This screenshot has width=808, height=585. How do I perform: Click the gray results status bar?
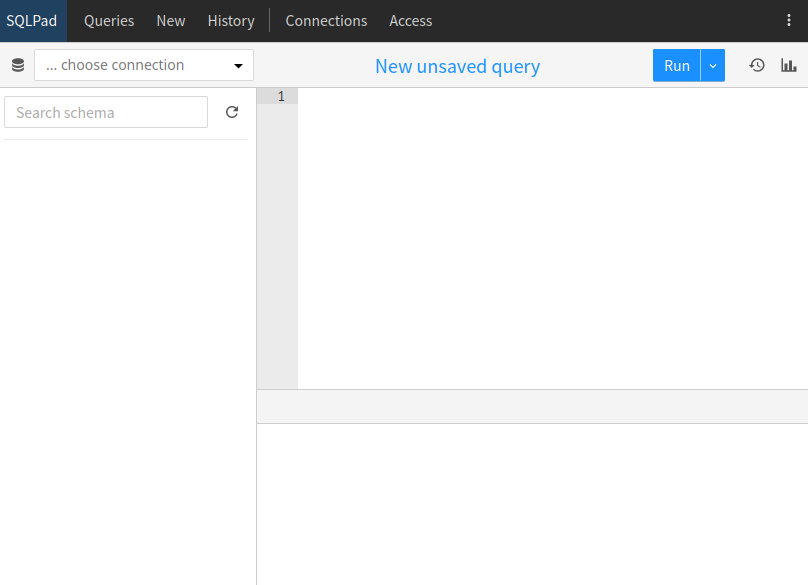coord(532,407)
